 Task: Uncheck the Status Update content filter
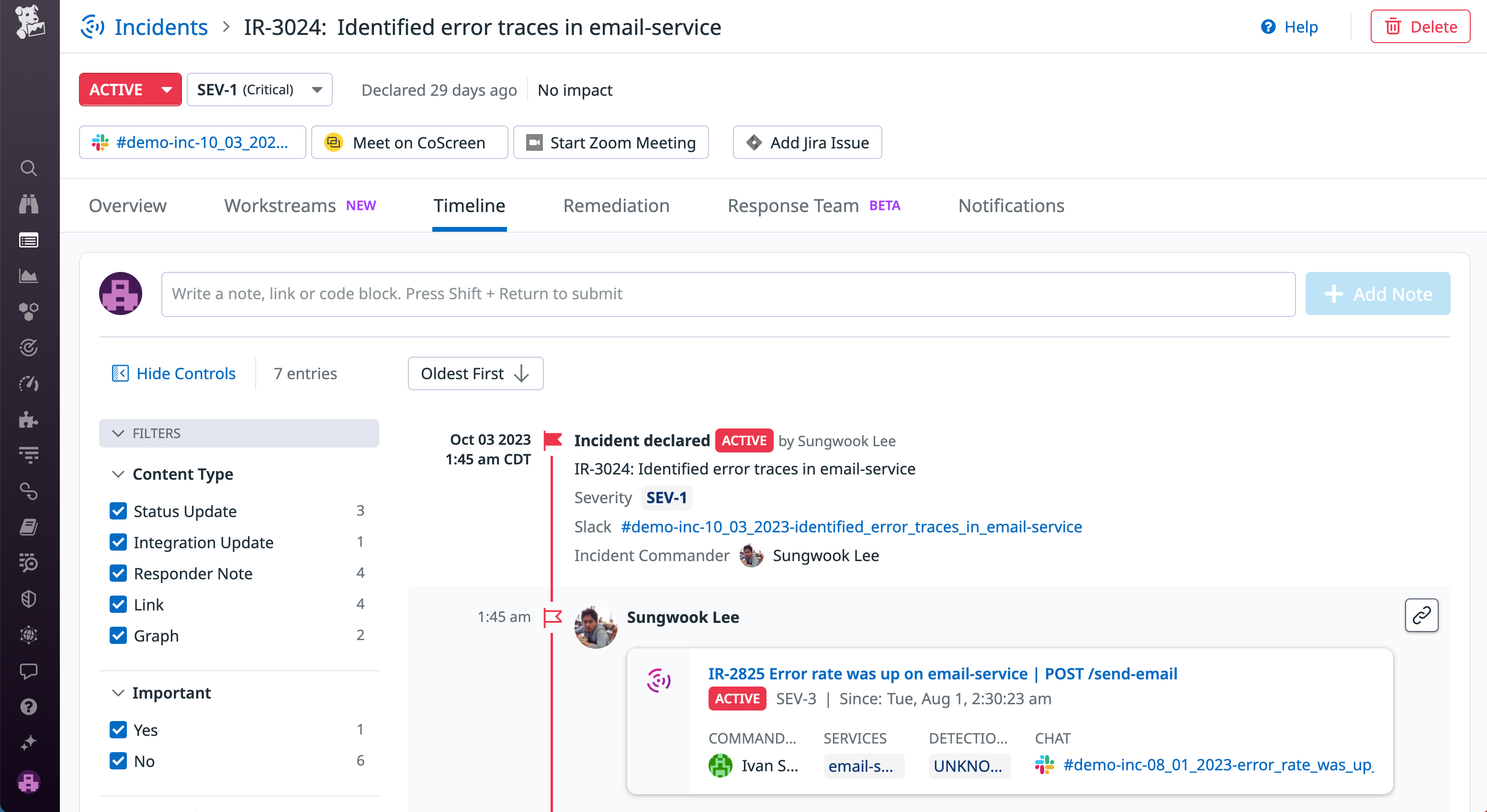(x=118, y=511)
